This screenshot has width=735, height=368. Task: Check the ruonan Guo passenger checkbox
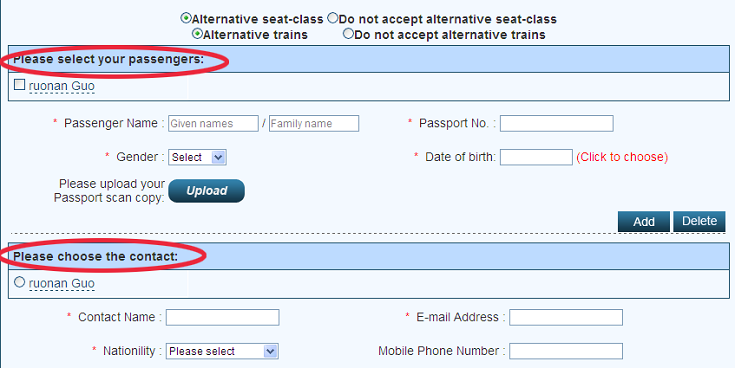pyautogui.click(x=19, y=85)
